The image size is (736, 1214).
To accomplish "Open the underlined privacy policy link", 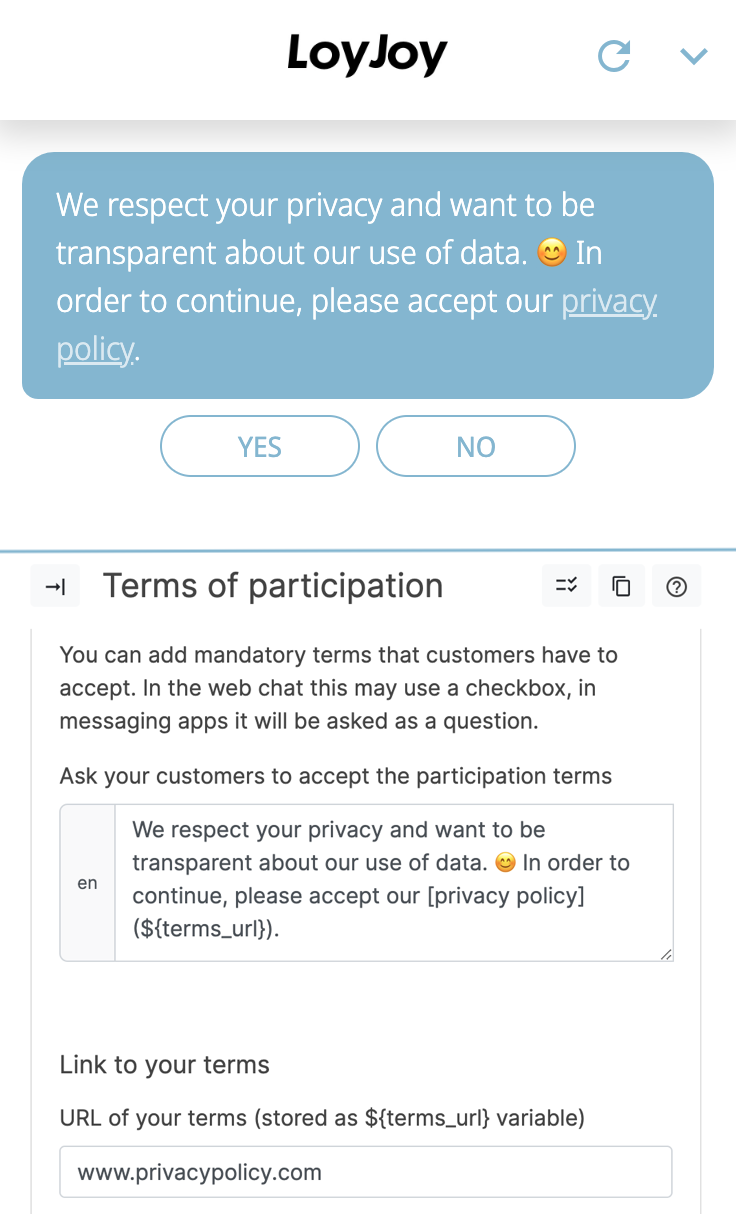I will [x=608, y=301].
